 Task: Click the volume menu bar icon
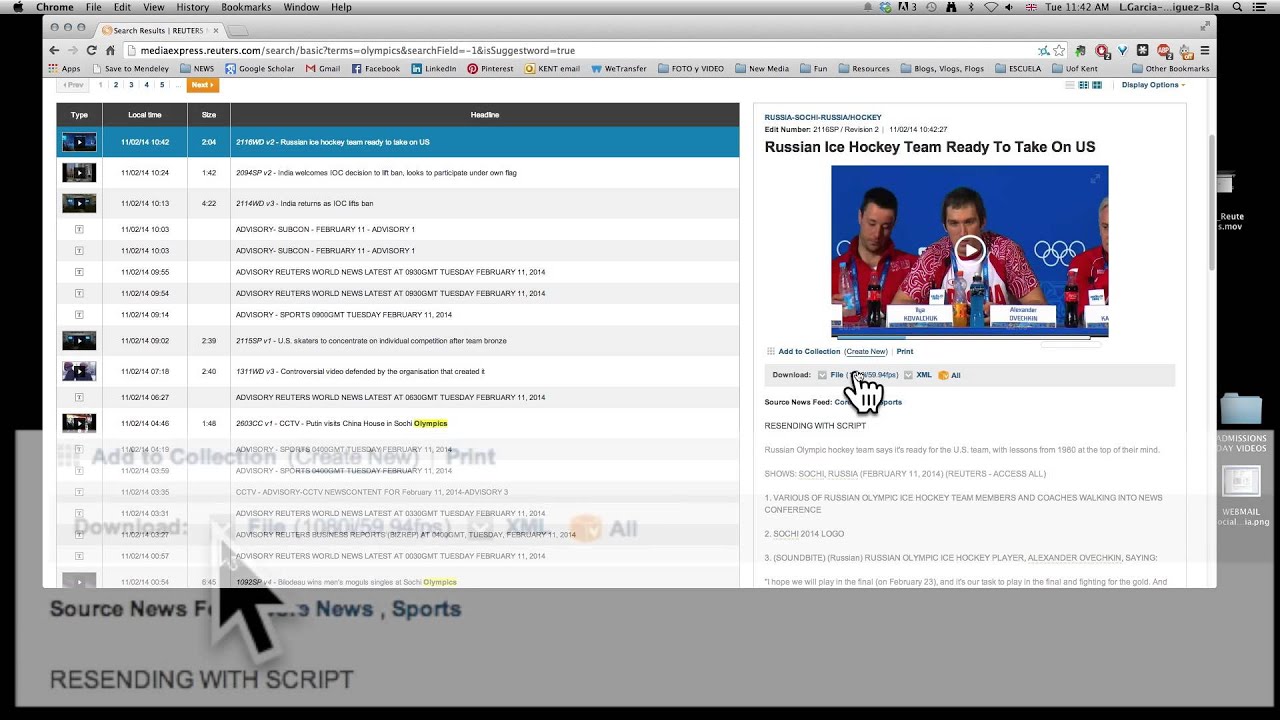[1008, 7]
